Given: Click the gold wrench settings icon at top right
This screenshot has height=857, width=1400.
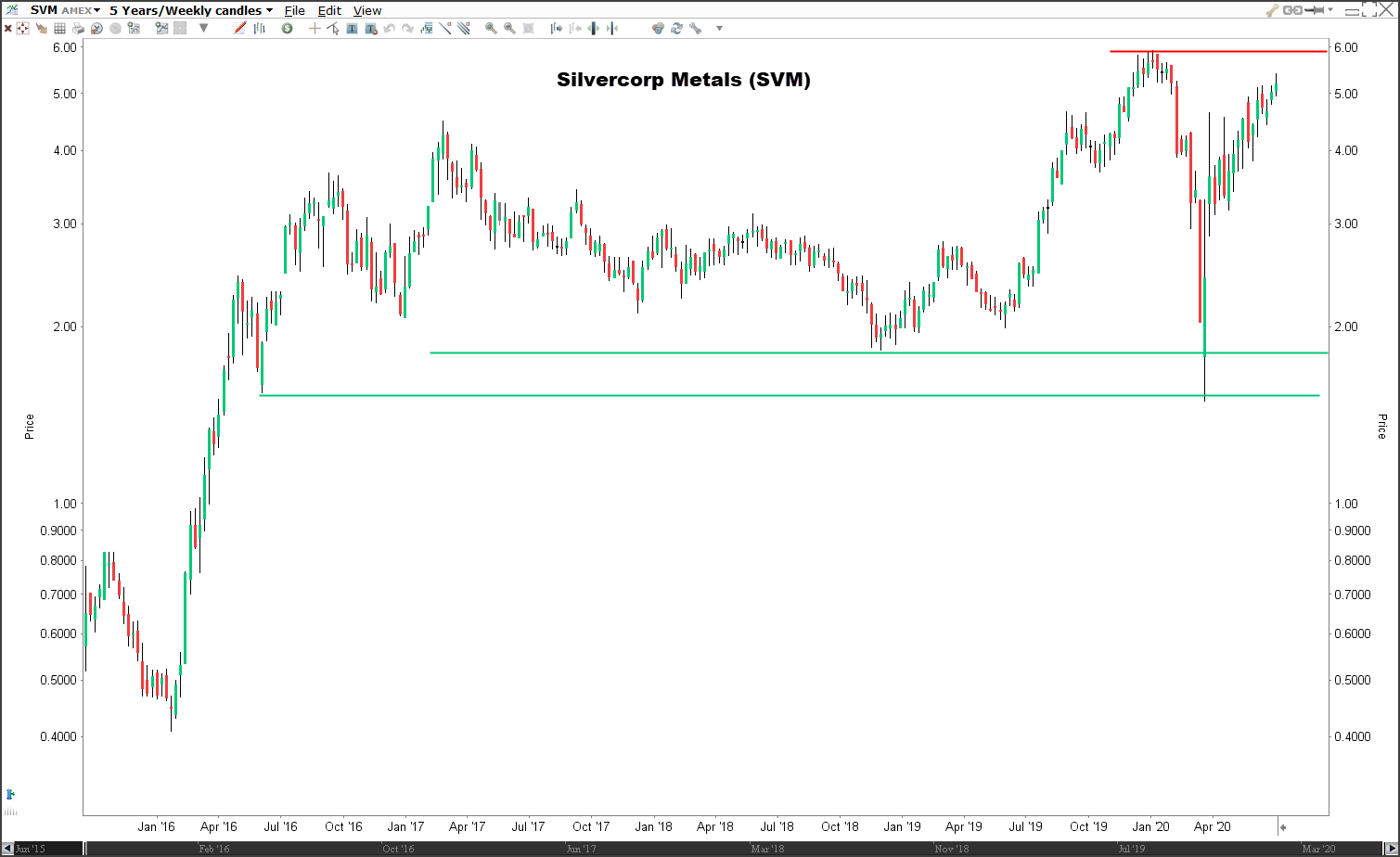Looking at the screenshot, I should 1273,10.
